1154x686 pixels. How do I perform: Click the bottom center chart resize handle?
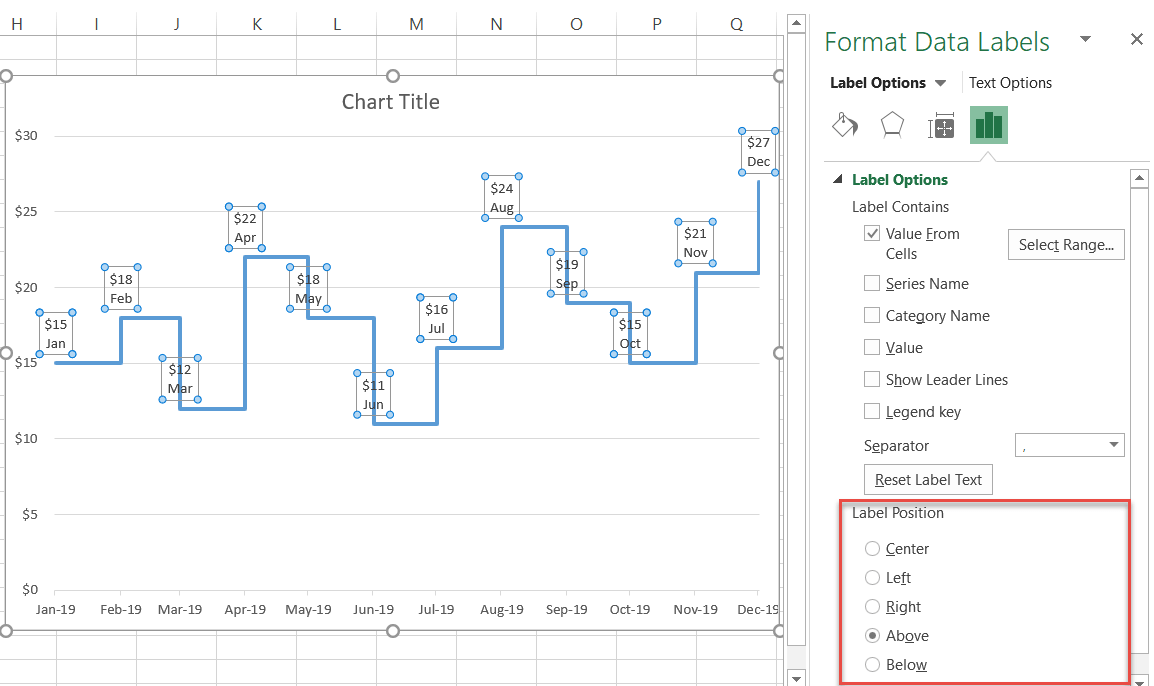[x=393, y=631]
